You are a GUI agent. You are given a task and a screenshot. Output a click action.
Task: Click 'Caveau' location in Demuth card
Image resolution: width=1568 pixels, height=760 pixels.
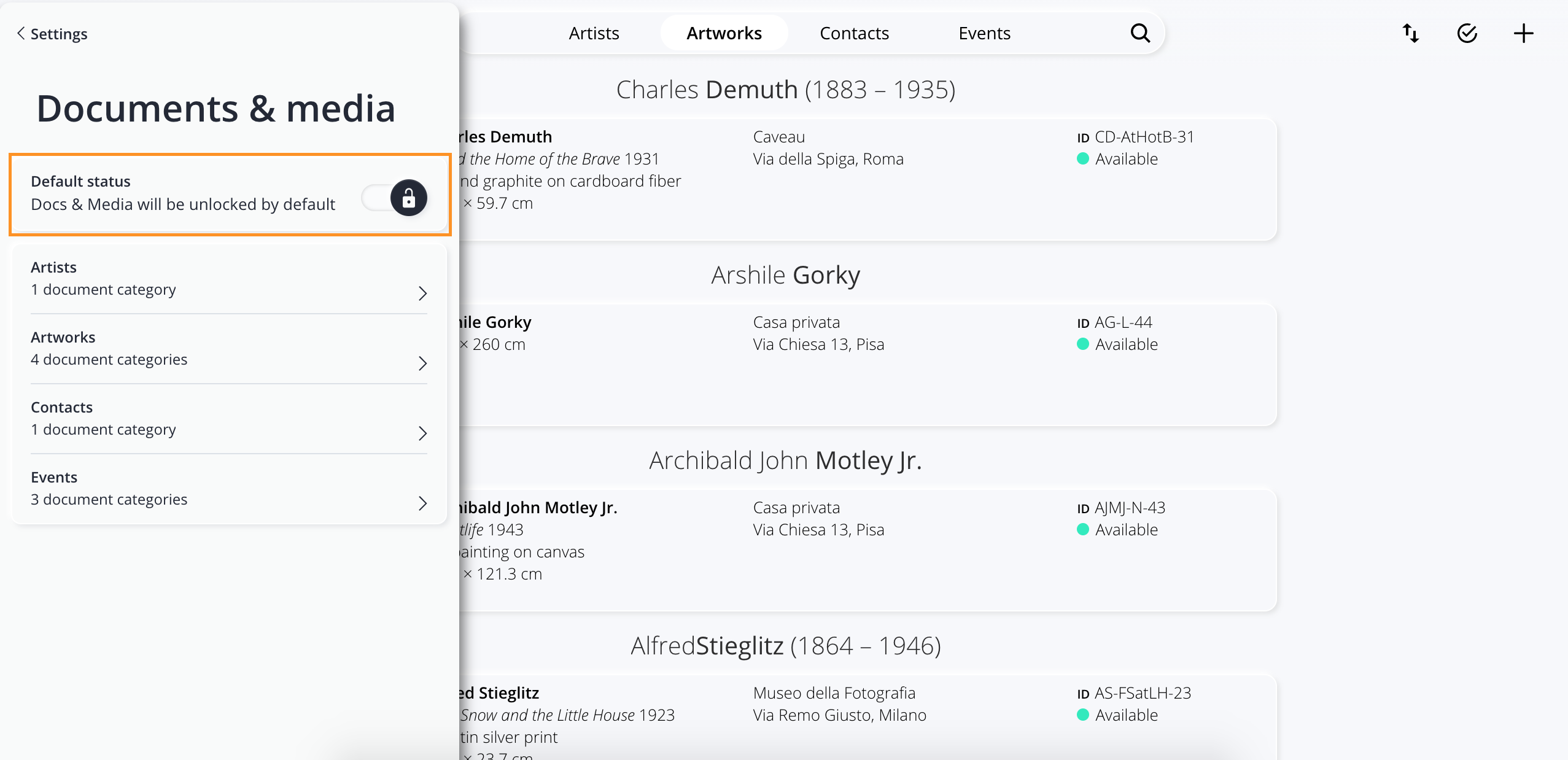click(x=778, y=137)
